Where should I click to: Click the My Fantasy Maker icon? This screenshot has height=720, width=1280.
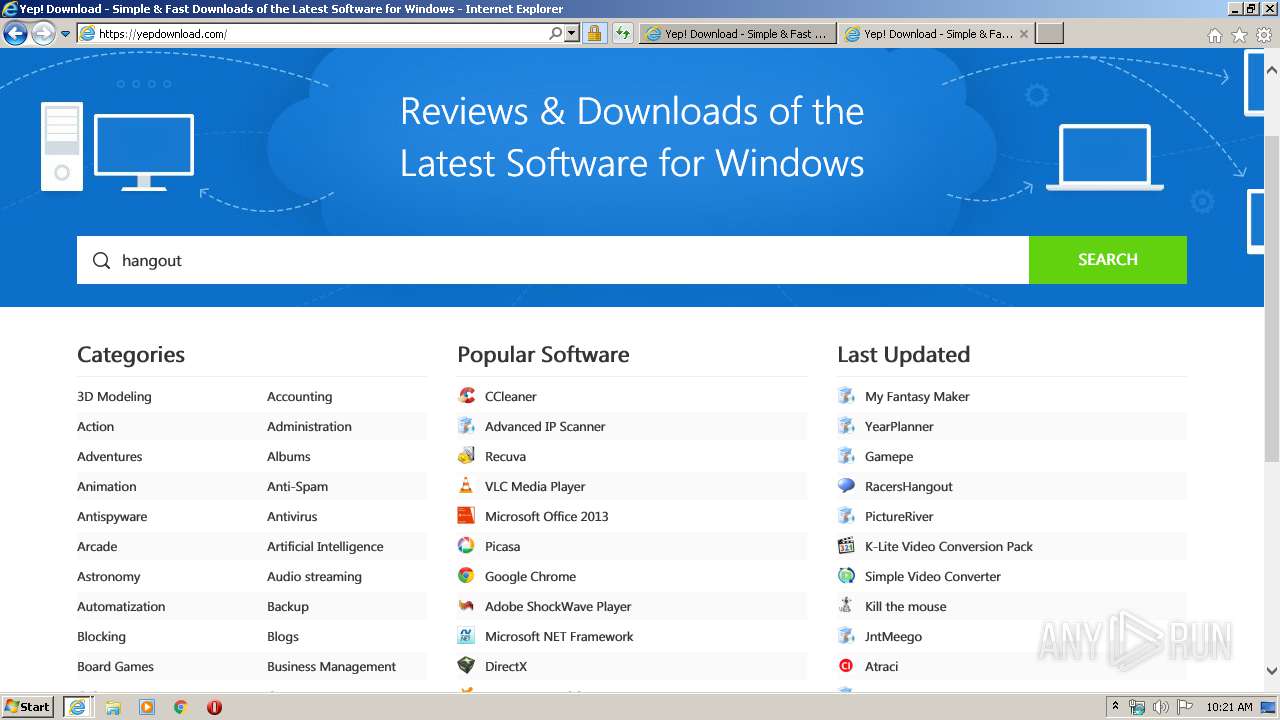click(846, 396)
